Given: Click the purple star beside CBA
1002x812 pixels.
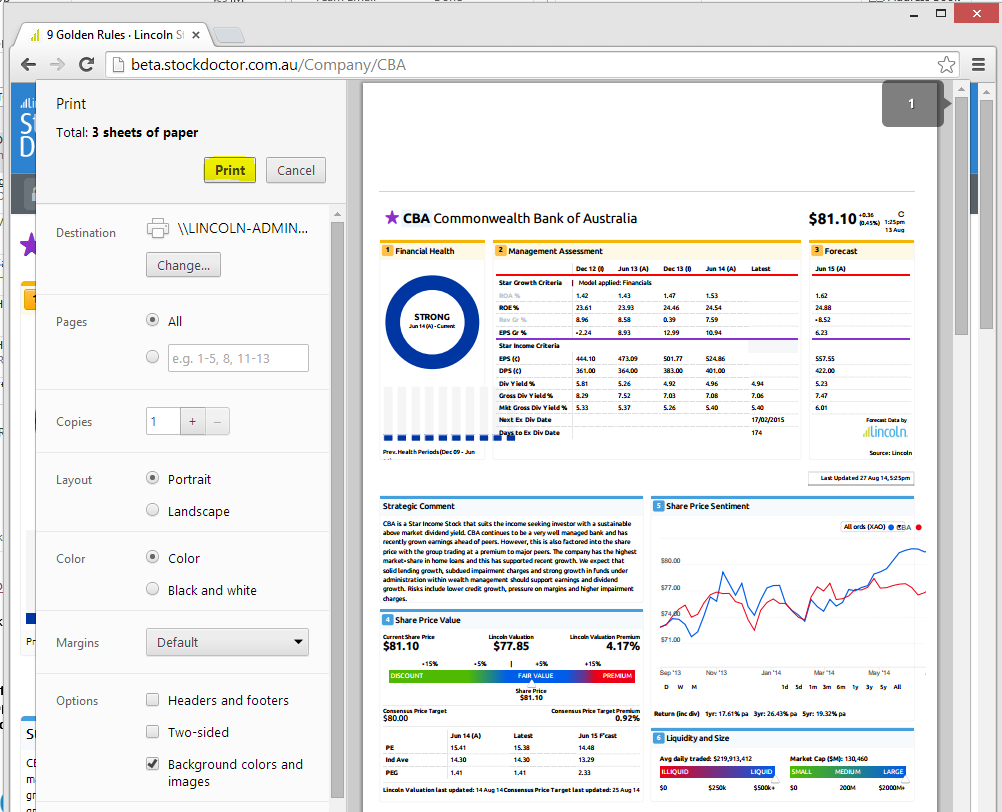Looking at the screenshot, I should click(x=392, y=218).
